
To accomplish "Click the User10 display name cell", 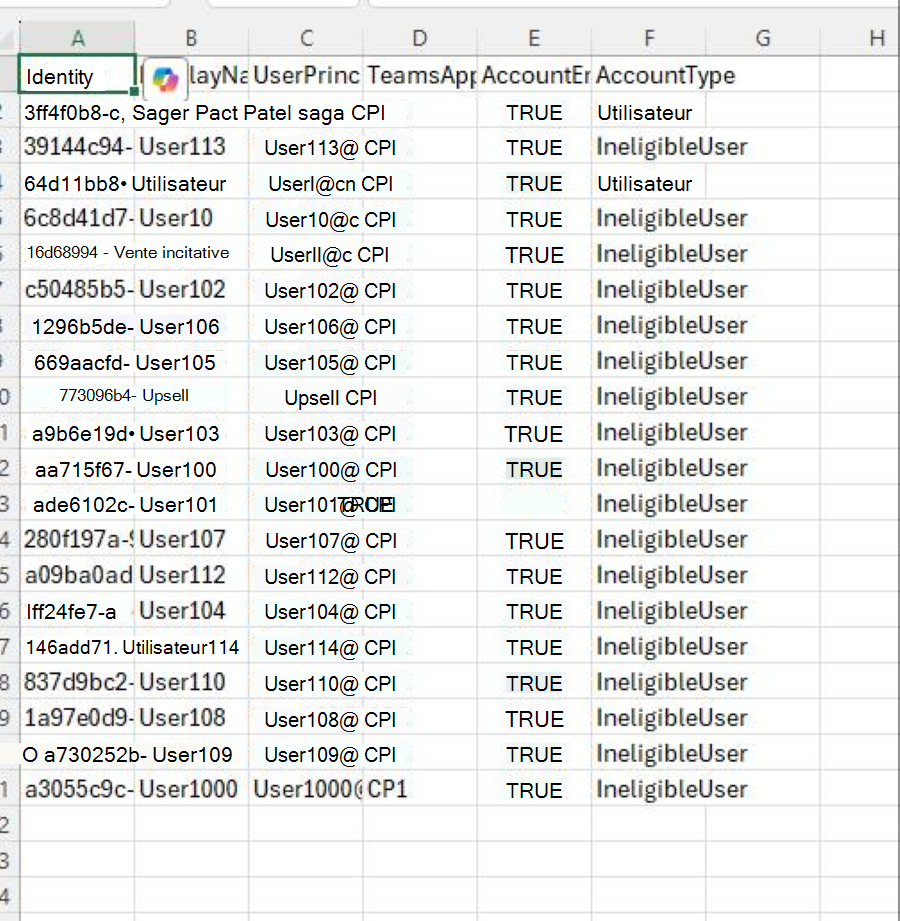I will [191, 219].
